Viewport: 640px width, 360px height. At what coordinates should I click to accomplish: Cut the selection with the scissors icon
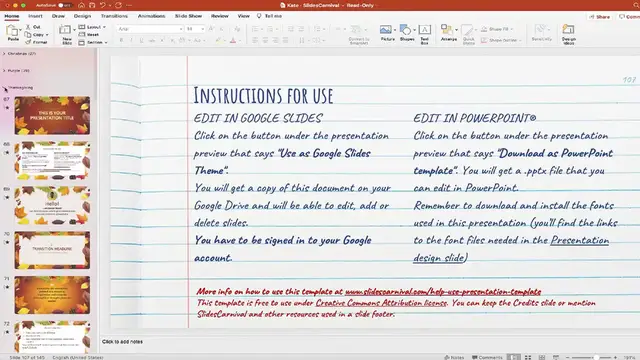click(x=28, y=27)
